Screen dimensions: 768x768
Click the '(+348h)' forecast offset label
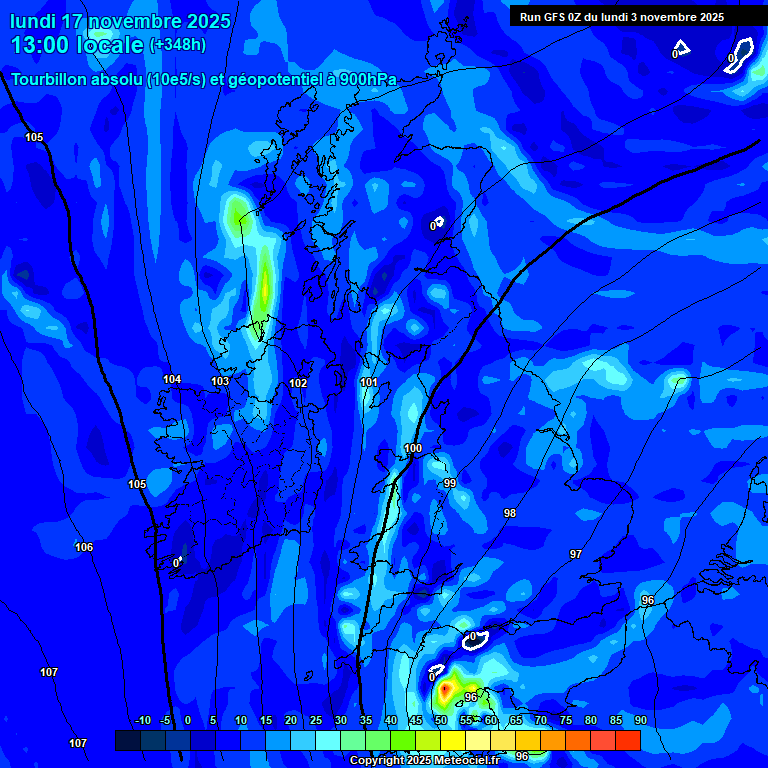pos(178,45)
